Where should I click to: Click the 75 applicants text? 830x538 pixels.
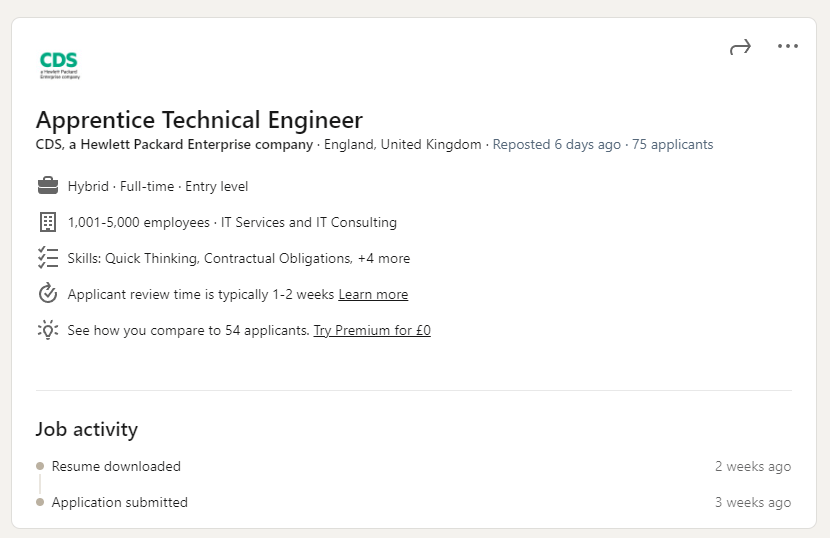(x=673, y=144)
